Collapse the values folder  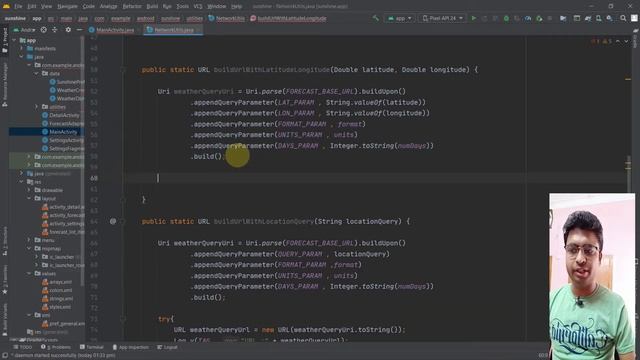click(29, 273)
